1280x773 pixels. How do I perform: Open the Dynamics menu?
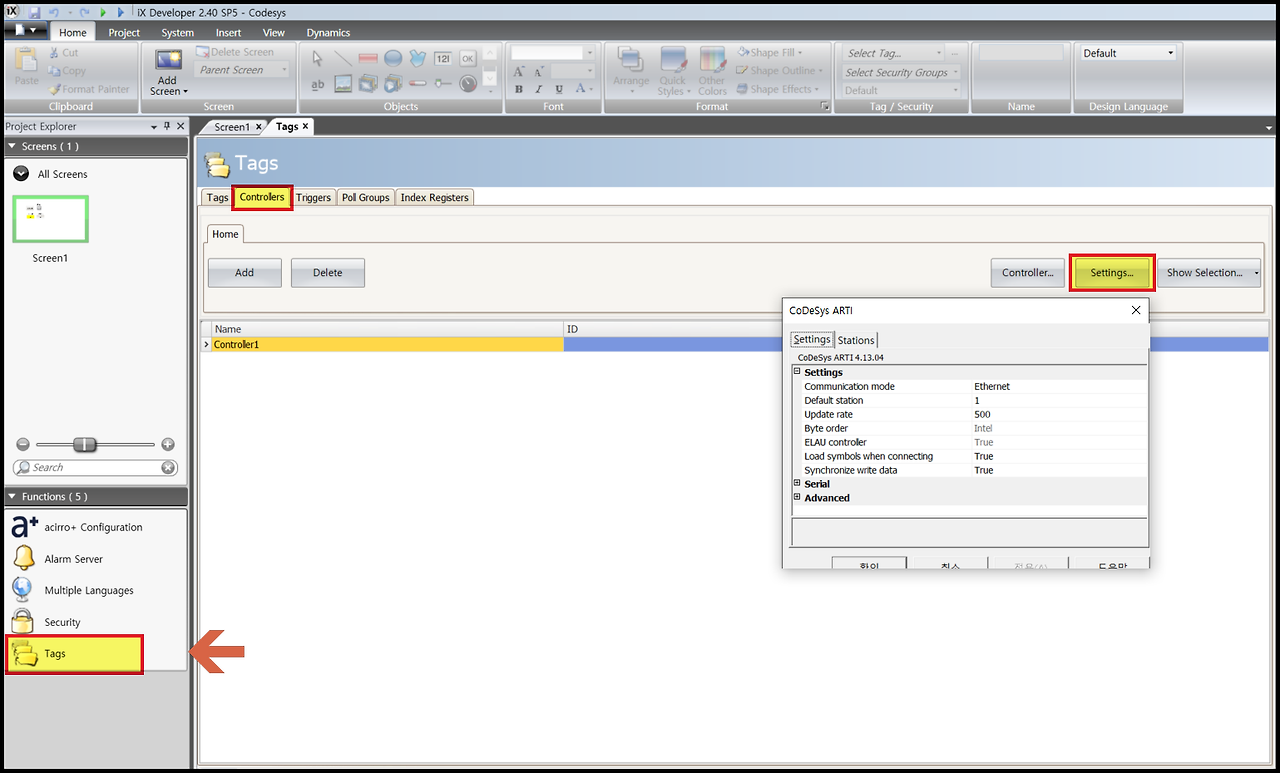coord(328,32)
